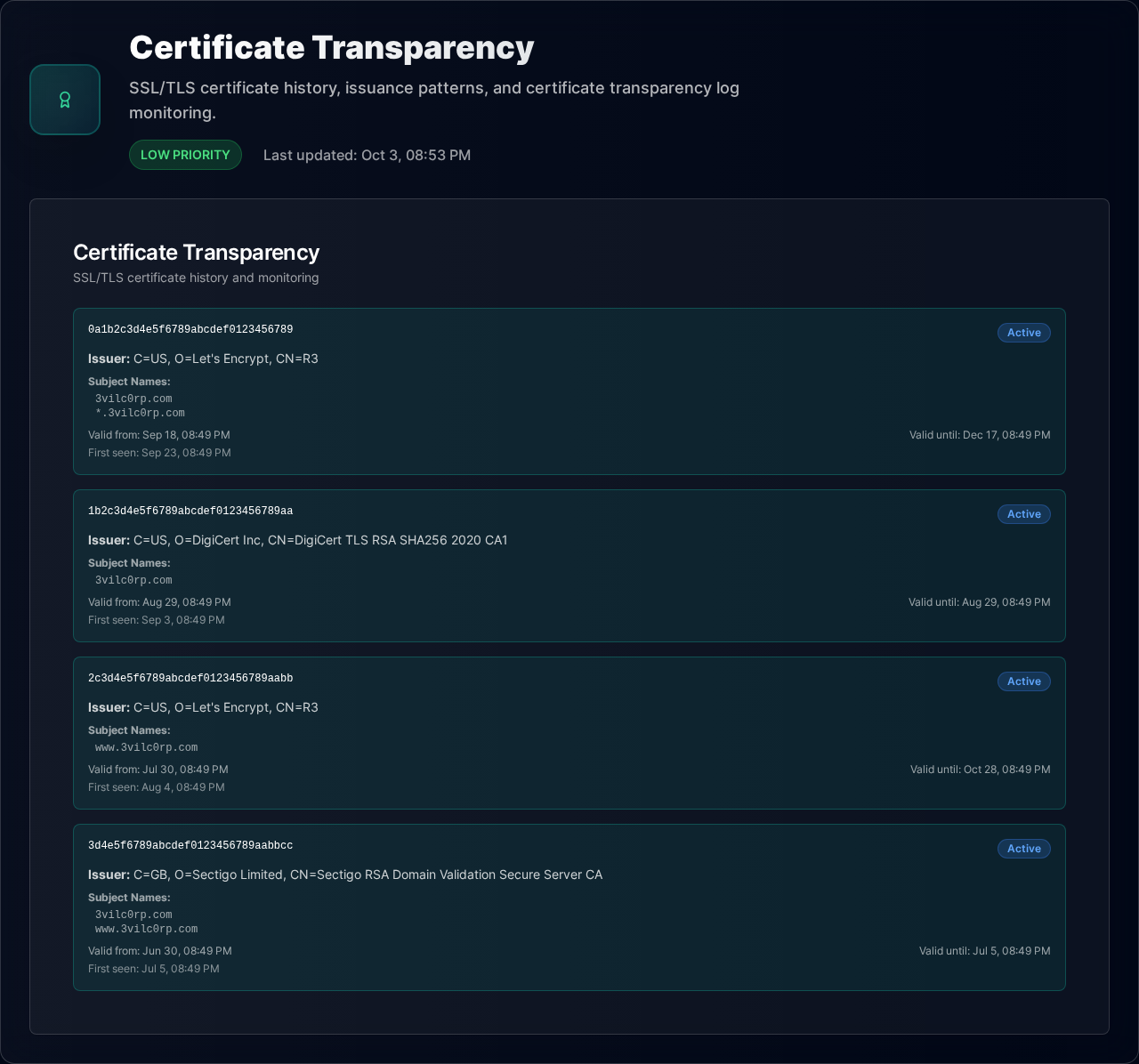Viewport: 1139px width, 1064px height.
Task: Click First seen Jul 5 in Sectigo card
Action: [153, 969]
